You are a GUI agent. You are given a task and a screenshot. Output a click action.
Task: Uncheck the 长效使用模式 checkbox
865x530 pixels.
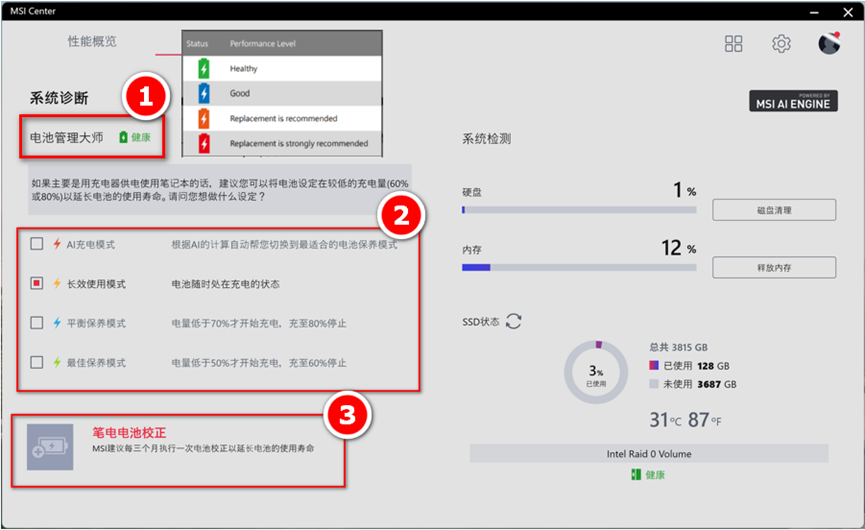(37, 284)
